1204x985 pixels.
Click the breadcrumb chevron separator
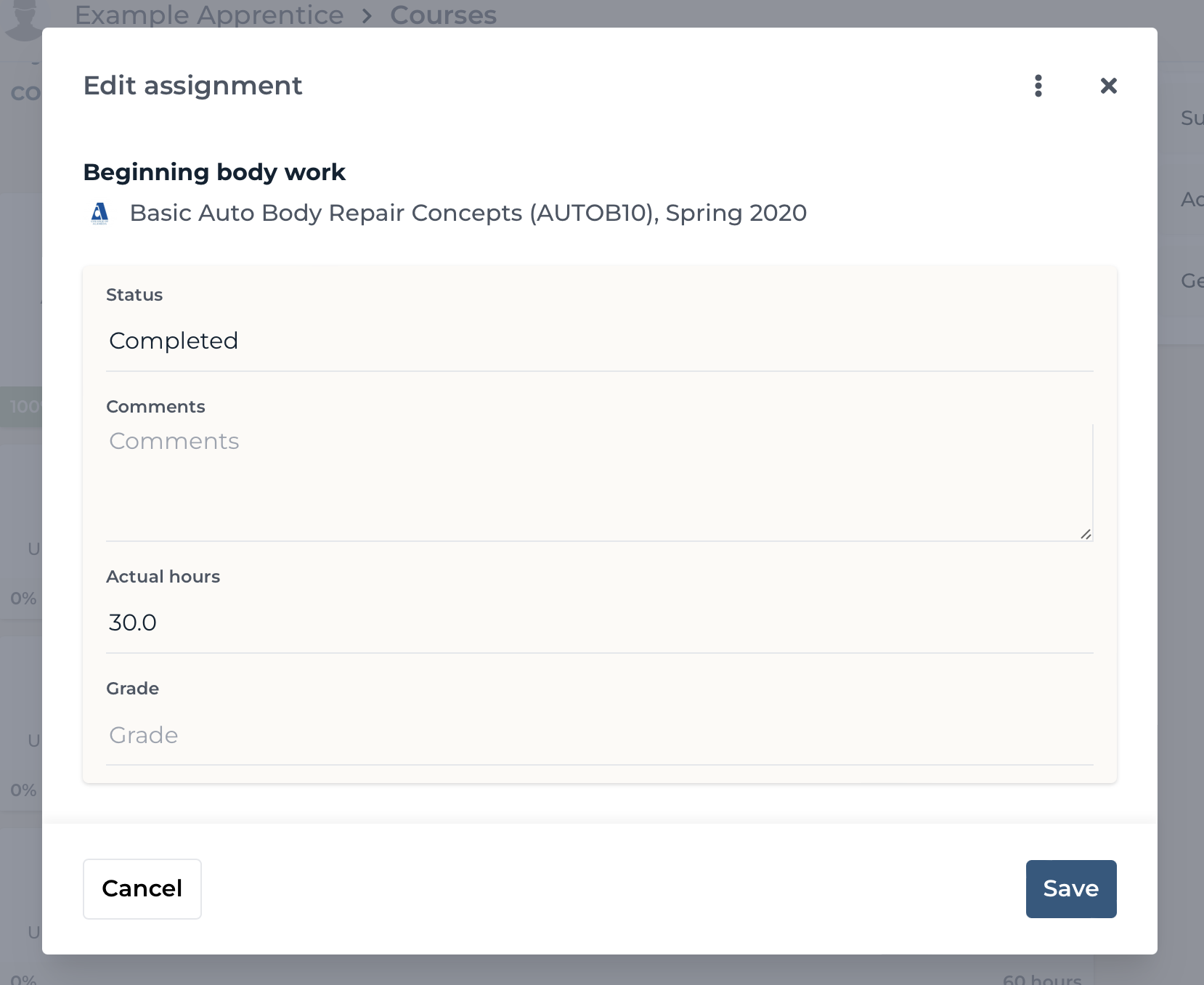coord(367,16)
